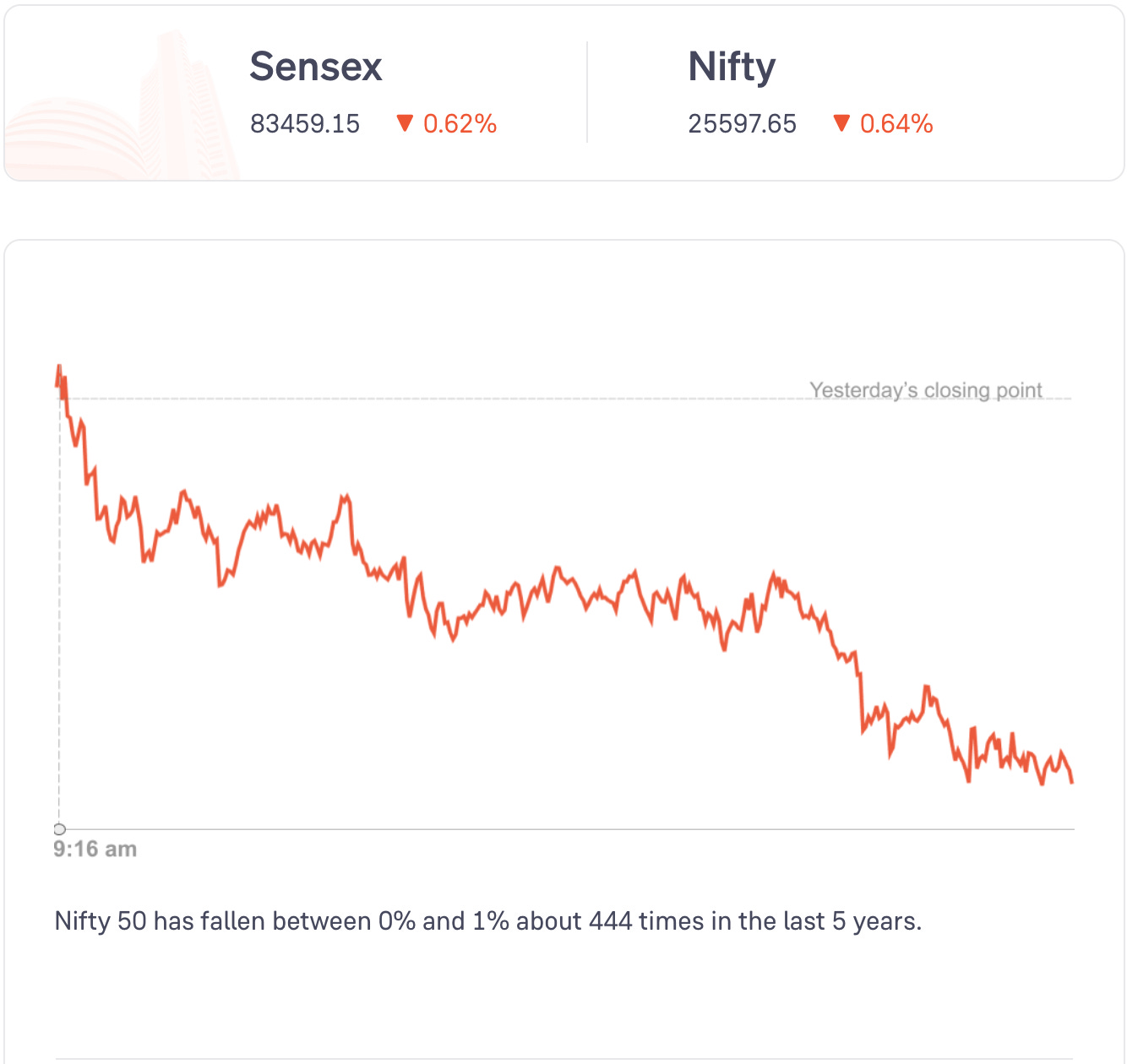Click the Sensex value 83459.15
This screenshot has height=1064, width=1127.
pos(305,124)
